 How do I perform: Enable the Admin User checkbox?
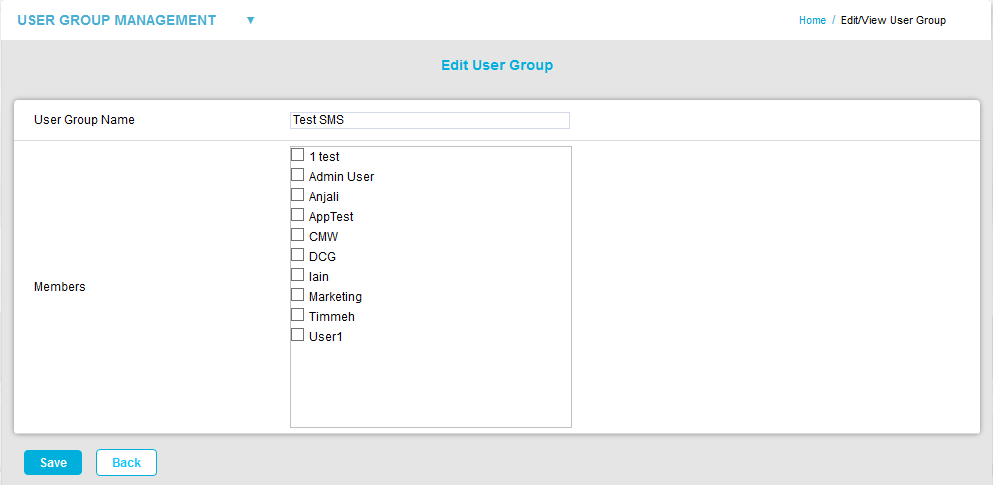pyautogui.click(x=297, y=175)
